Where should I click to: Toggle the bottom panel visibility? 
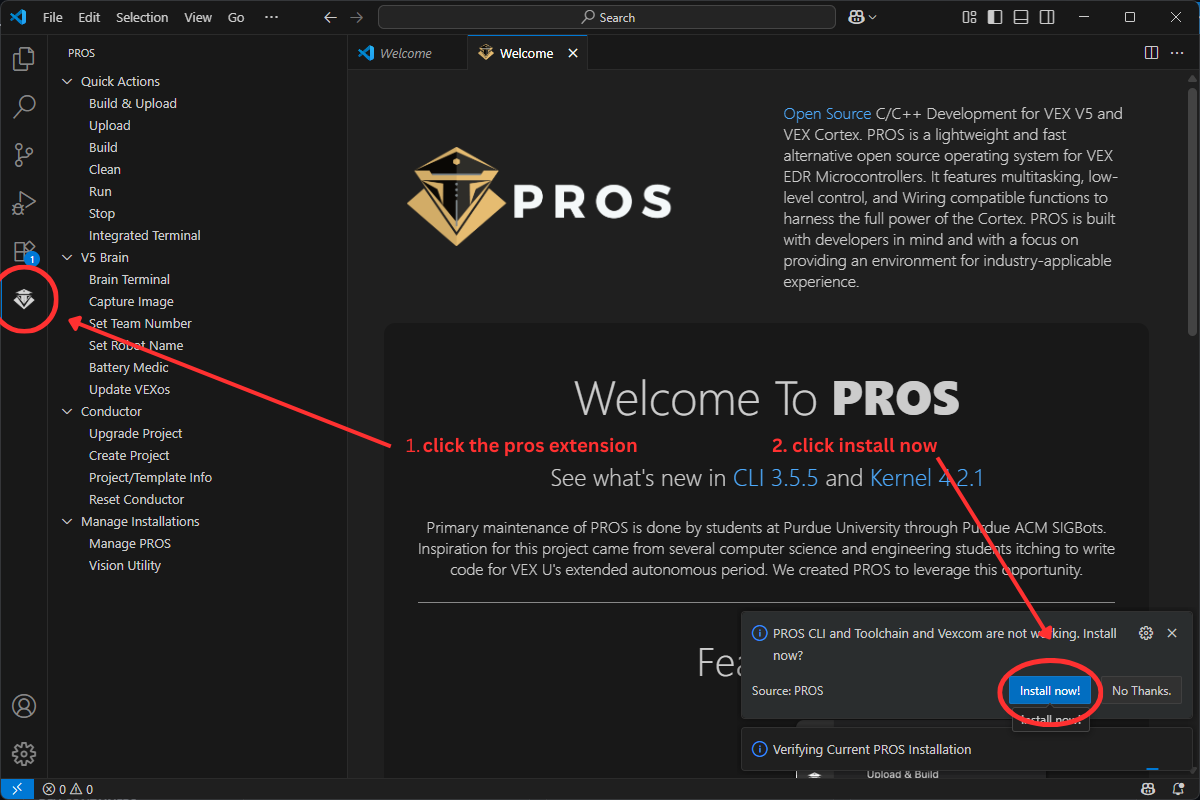1020,17
